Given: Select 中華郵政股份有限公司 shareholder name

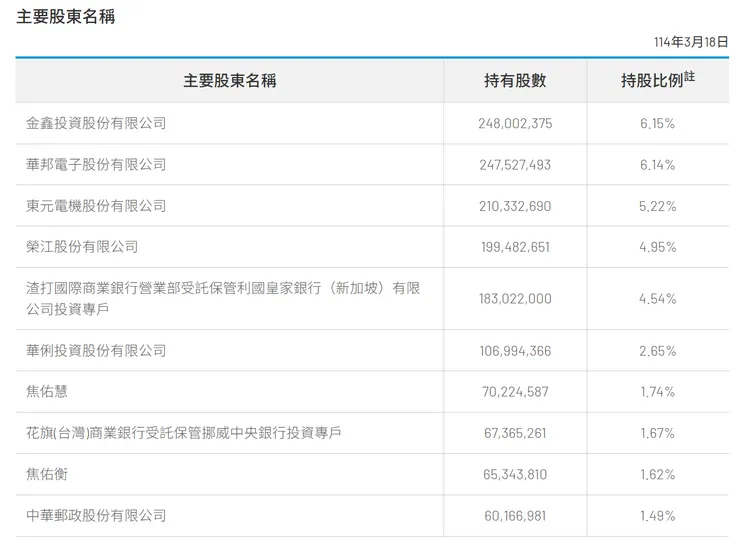Looking at the screenshot, I should 96,515.
